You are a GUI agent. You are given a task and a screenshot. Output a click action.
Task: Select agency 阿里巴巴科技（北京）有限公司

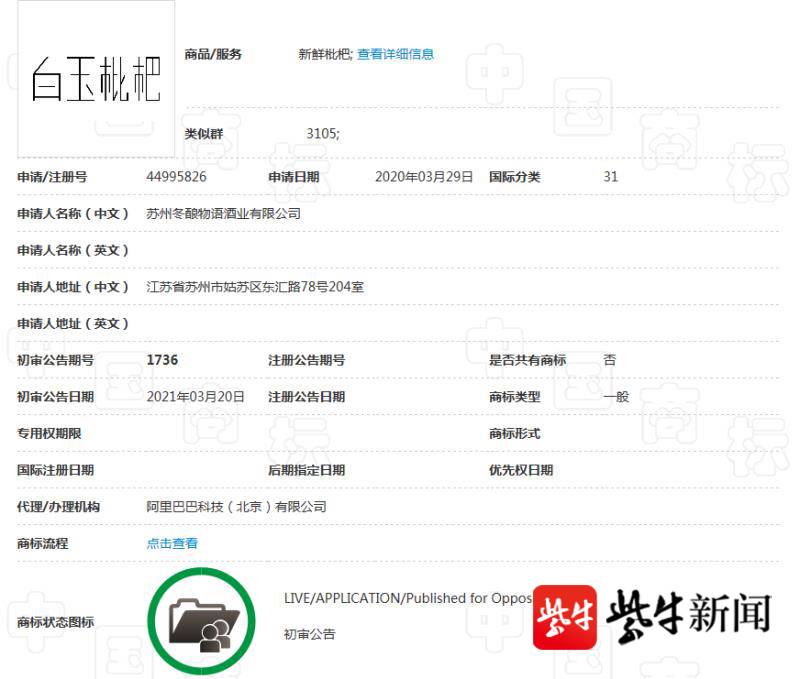[x=236, y=507]
